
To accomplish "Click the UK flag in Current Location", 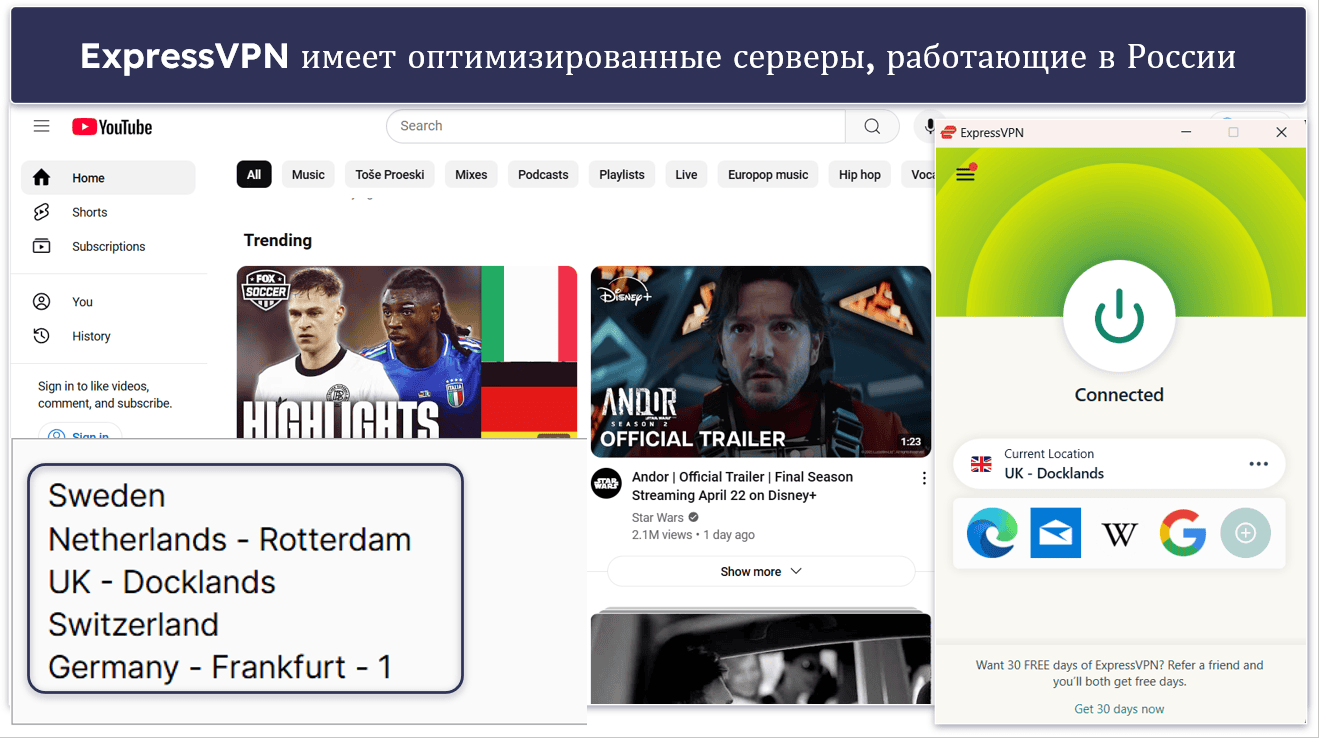I will pyautogui.click(x=982, y=464).
